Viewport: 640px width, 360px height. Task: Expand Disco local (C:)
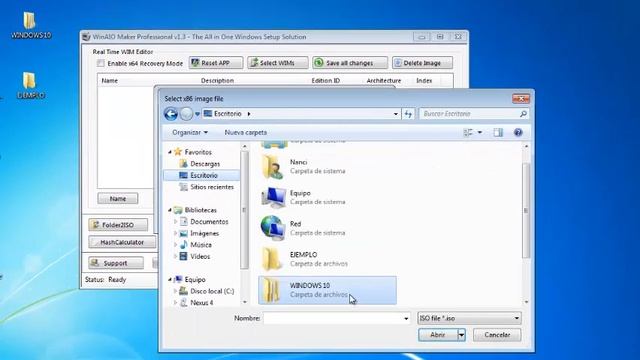[176, 291]
